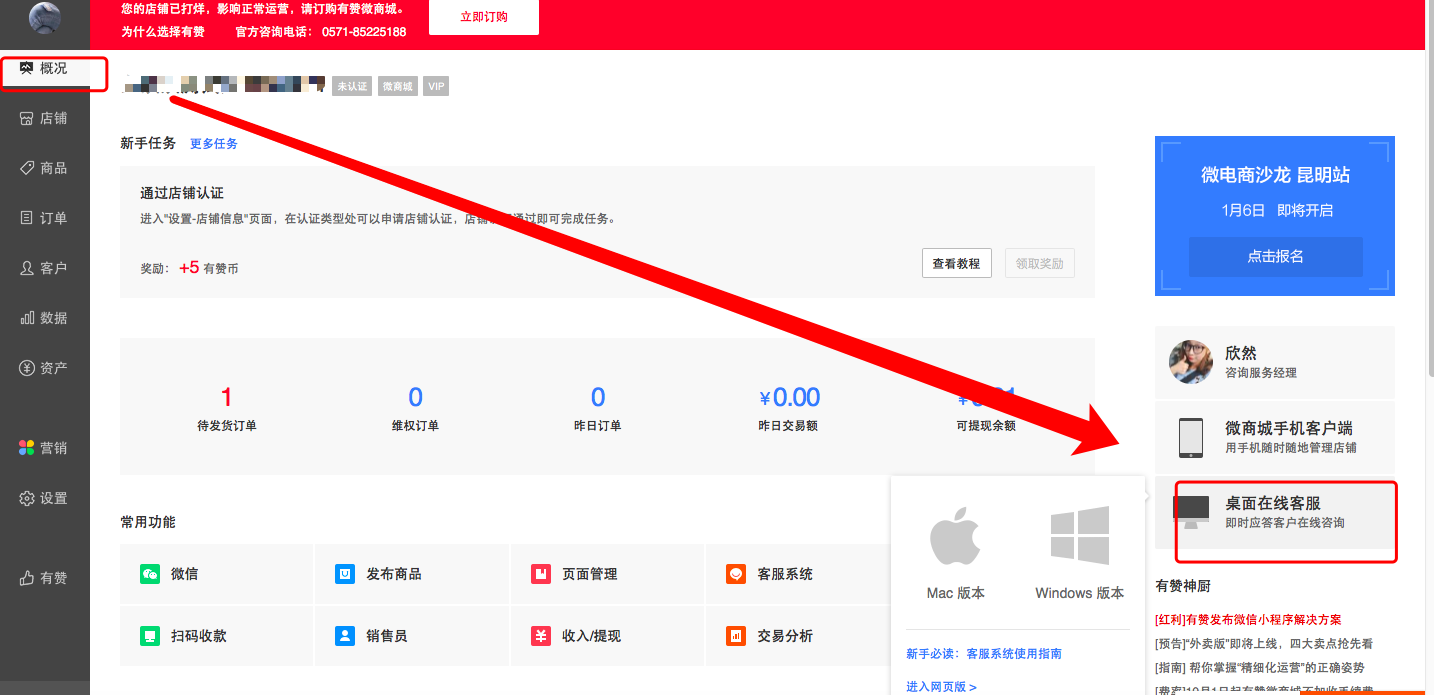Click the 营销 colorful icon in the sidebar
This screenshot has width=1434, height=695.
(27, 448)
